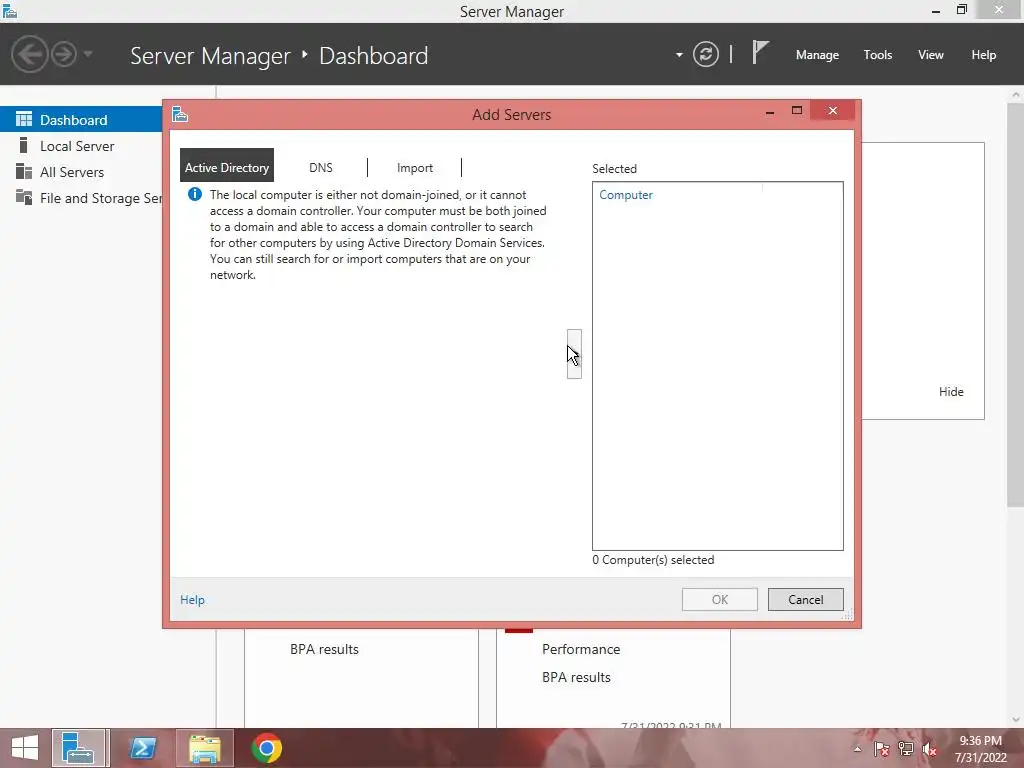
Task: Launch Google Chrome from the taskbar
Action: (266, 748)
